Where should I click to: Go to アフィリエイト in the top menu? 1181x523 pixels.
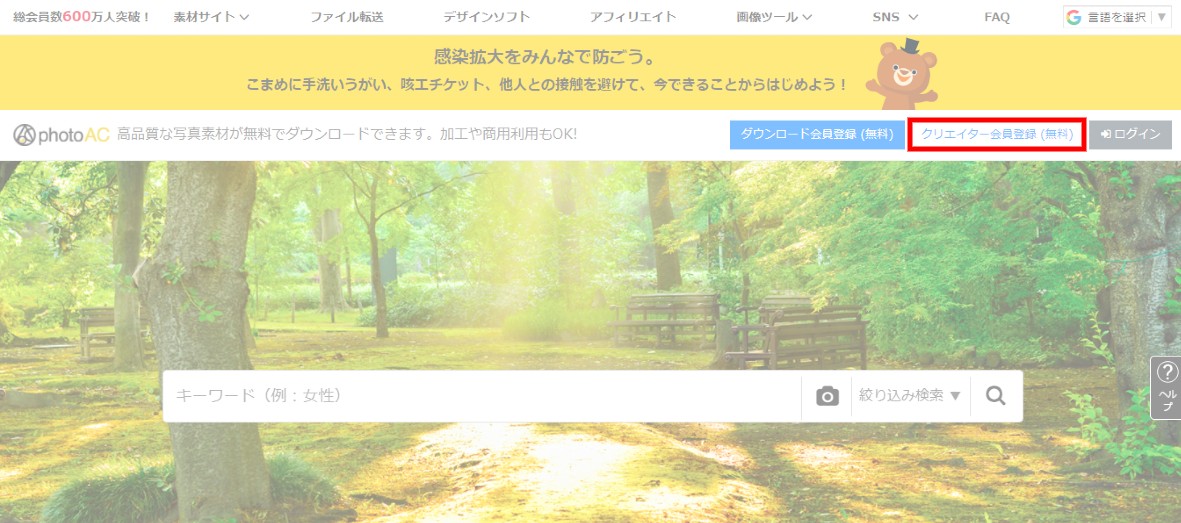(x=632, y=17)
